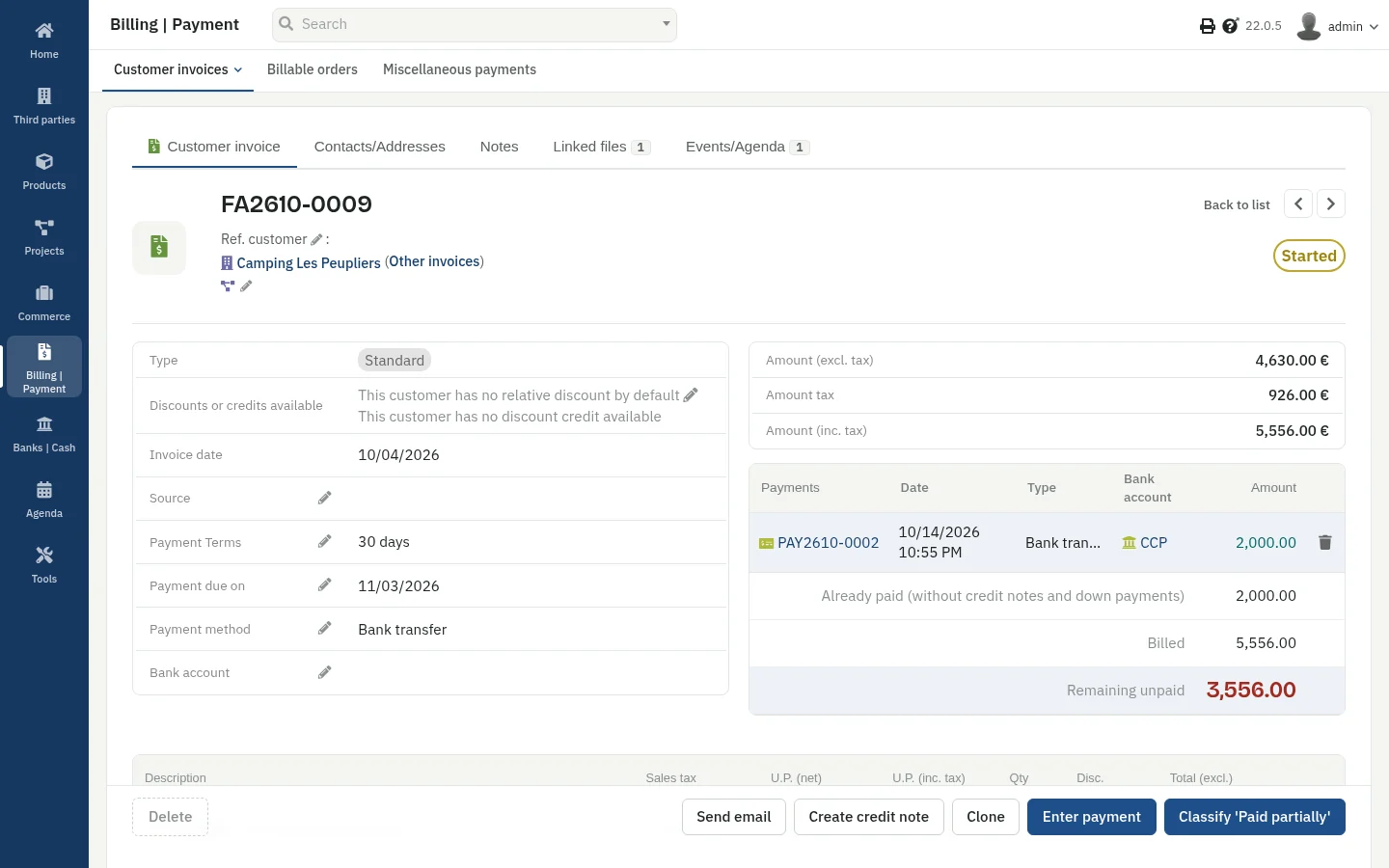The height and width of the screenshot is (868, 1389).
Task: Open Banks | Cash module
Action: 44,434
